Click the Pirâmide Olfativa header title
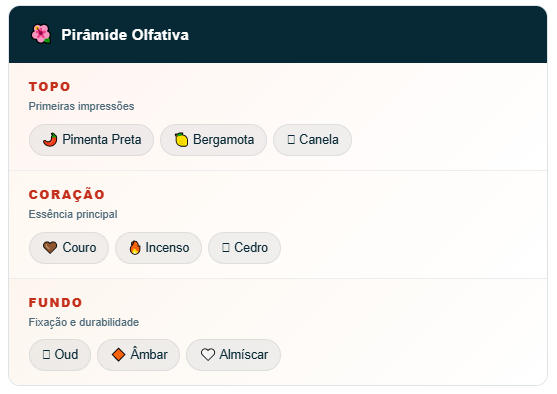 click(x=125, y=35)
